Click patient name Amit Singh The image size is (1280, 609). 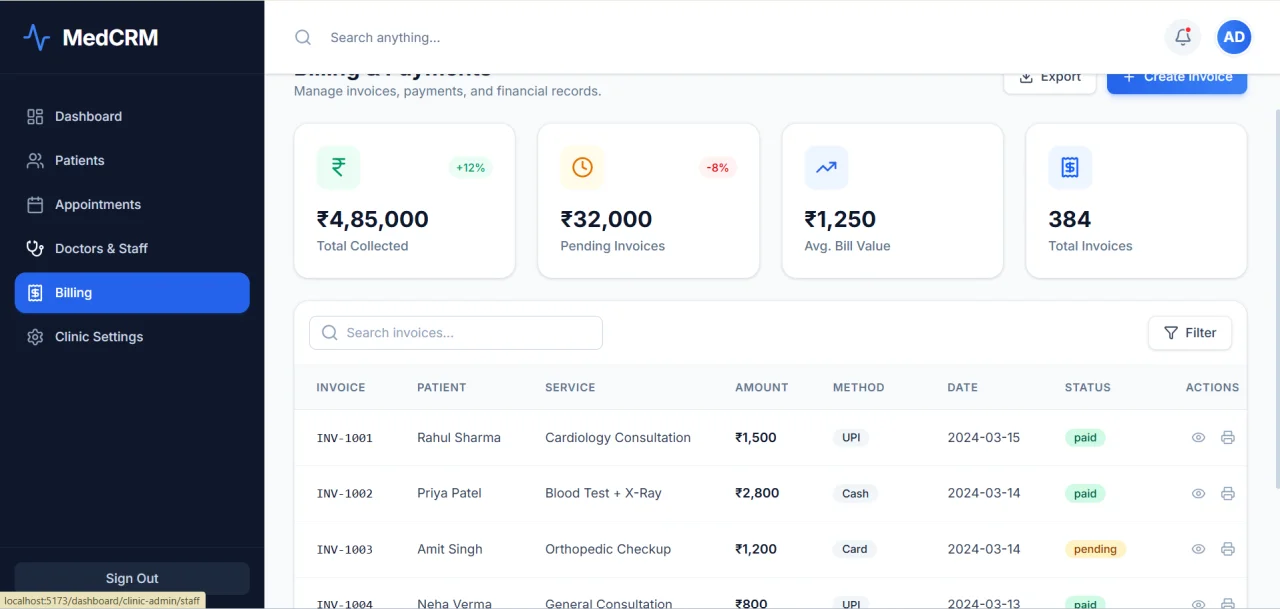pos(450,549)
